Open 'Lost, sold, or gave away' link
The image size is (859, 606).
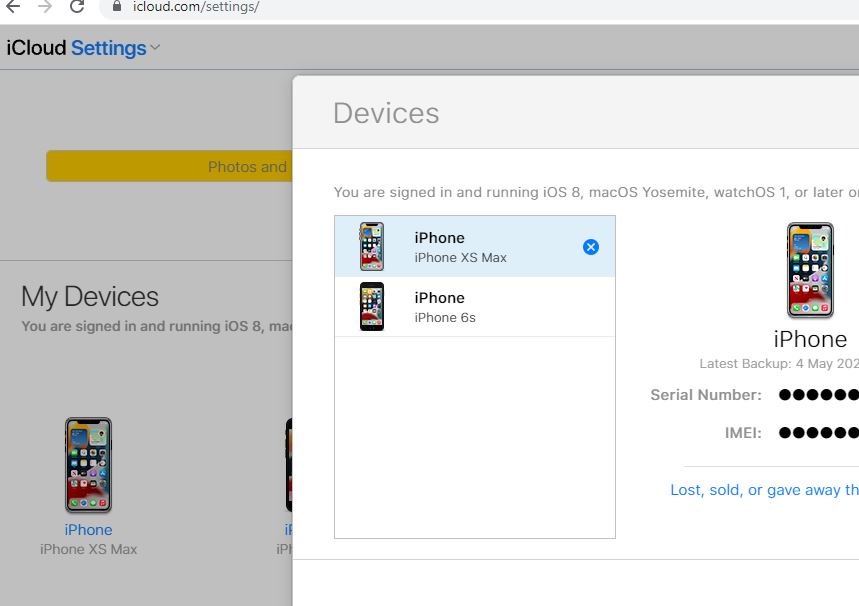(764, 490)
